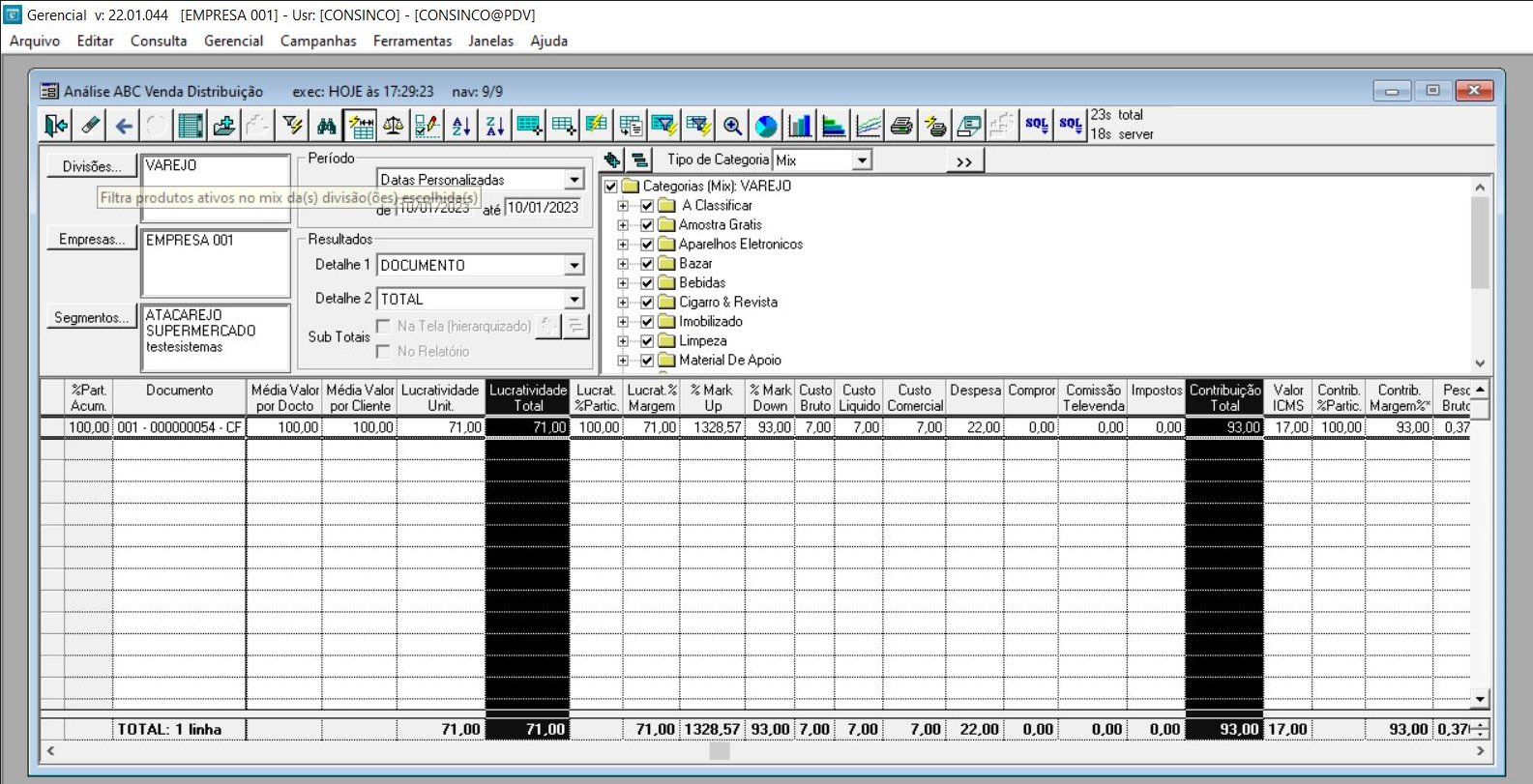Click the yellow table with lightning icon
Viewport: 1533px width, 784px height.
click(x=597, y=125)
